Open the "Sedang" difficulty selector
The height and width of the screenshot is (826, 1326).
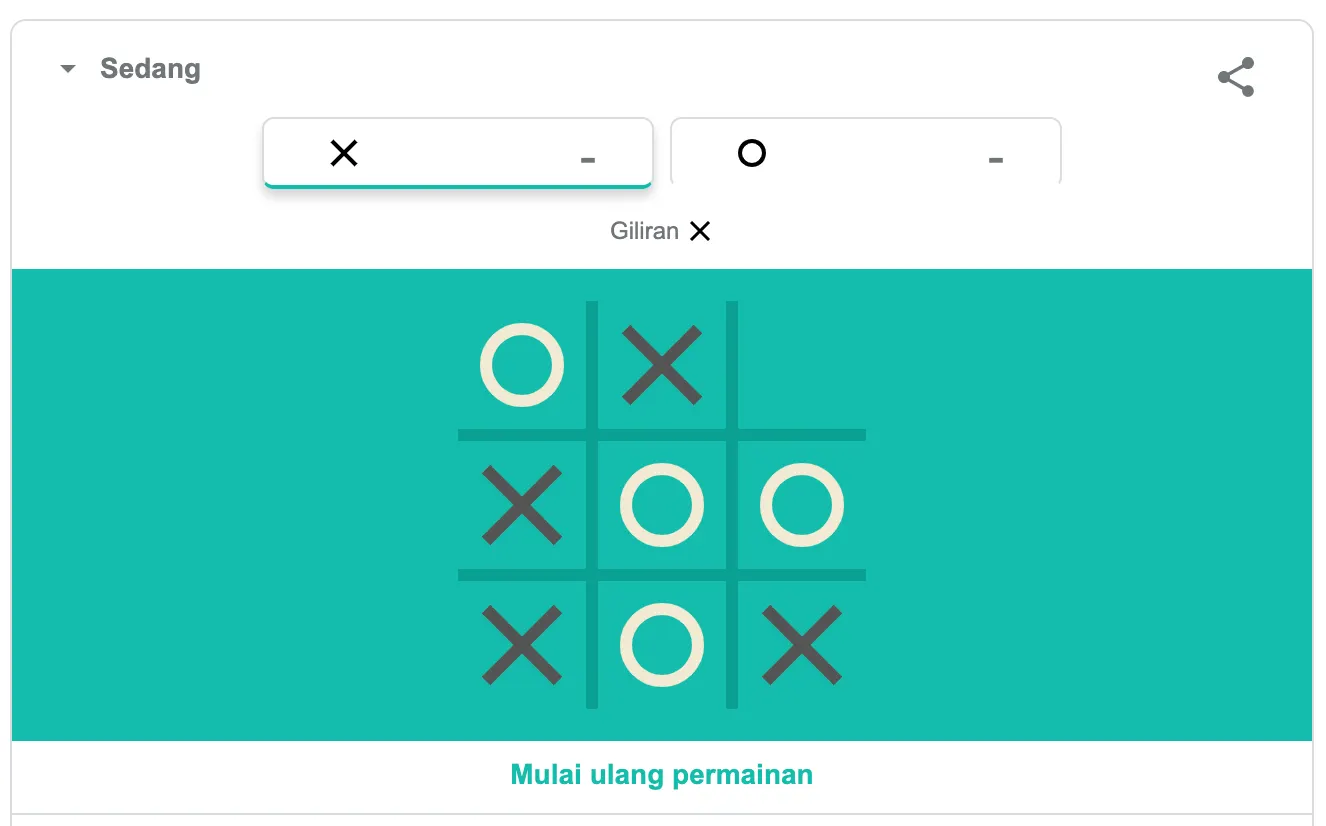(150, 69)
